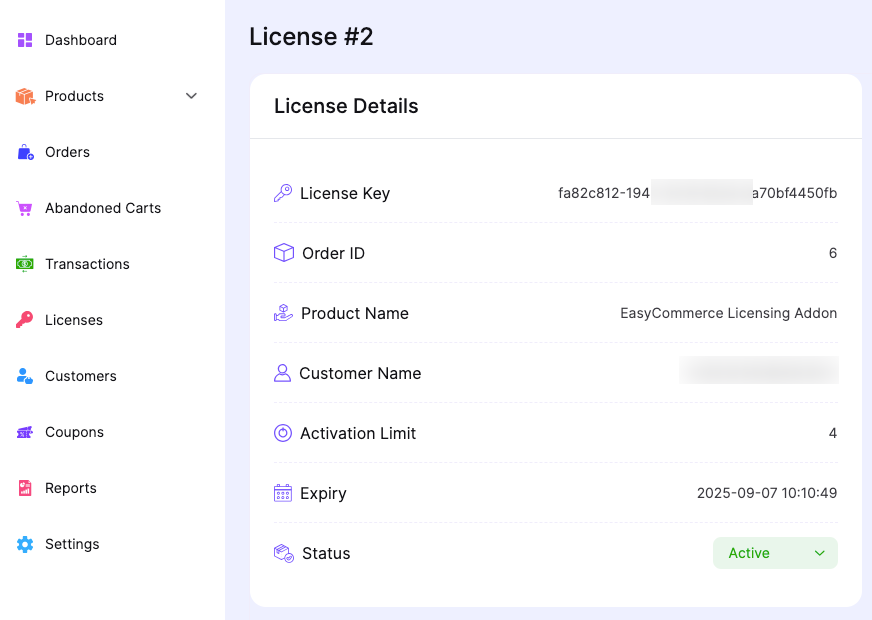The height and width of the screenshot is (620, 872).
Task: Open the Dashboard menu item
Action: [x=81, y=40]
